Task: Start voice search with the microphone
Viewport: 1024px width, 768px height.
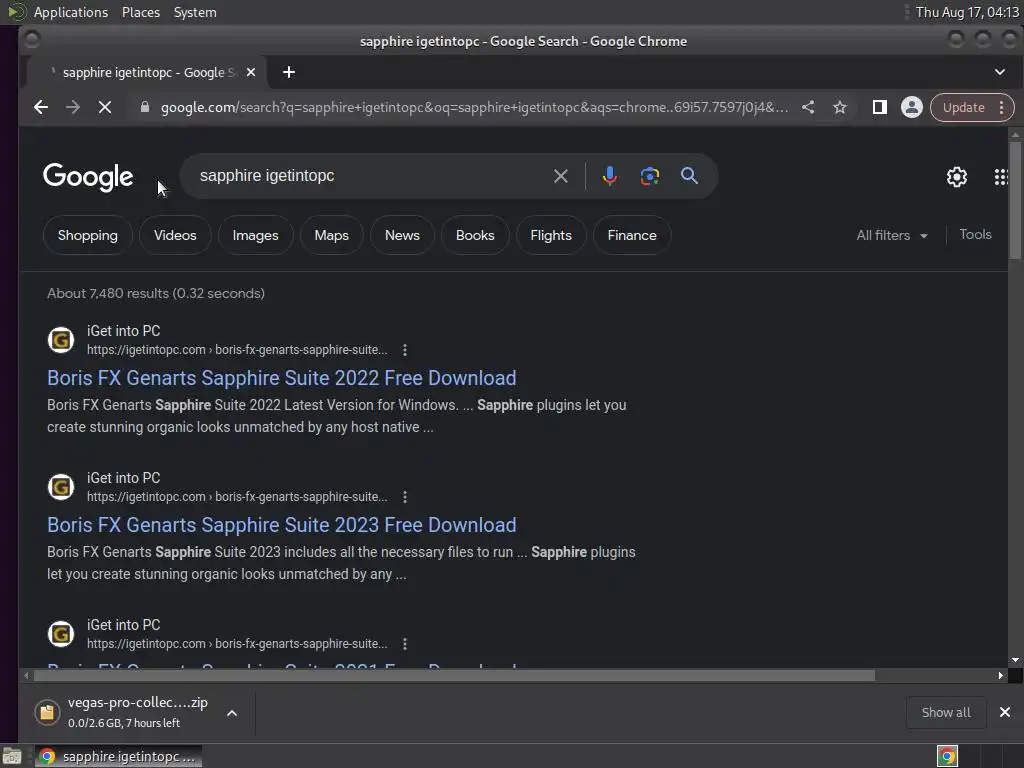Action: point(609,176)
